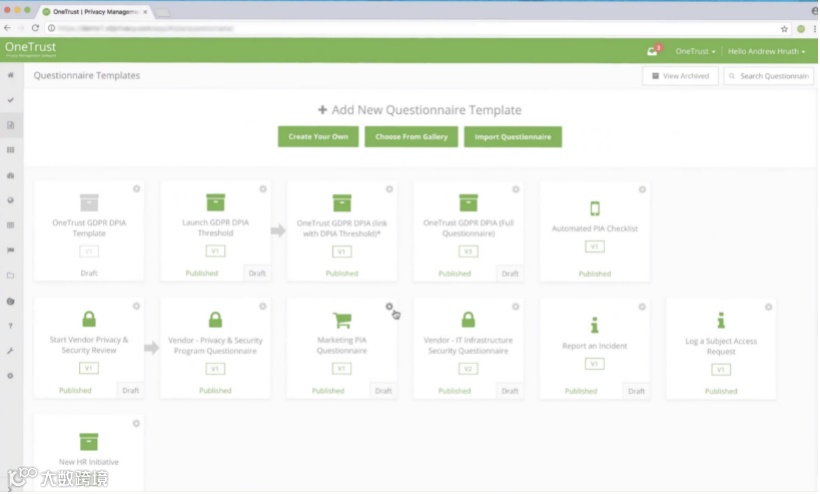Click 'Log a Subject Access Request' title
This screenshot has height=494, width=820.
coord(722,346)
